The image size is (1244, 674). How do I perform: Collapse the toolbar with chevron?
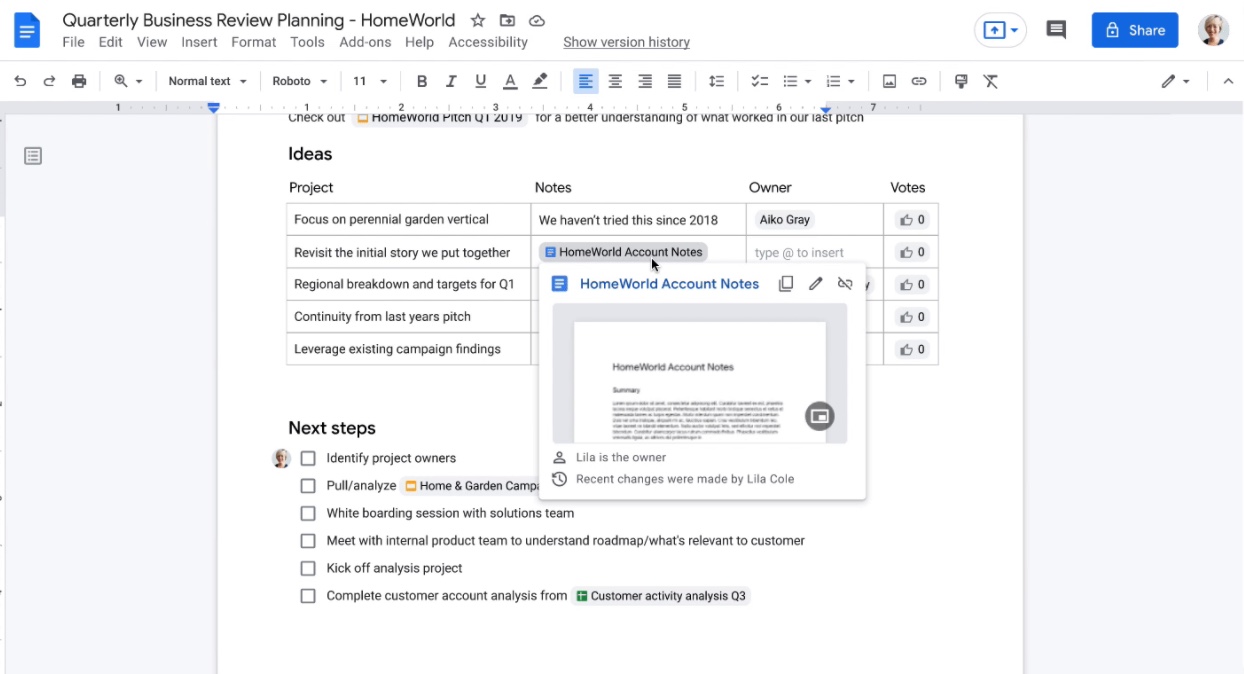click(1228, 81)
